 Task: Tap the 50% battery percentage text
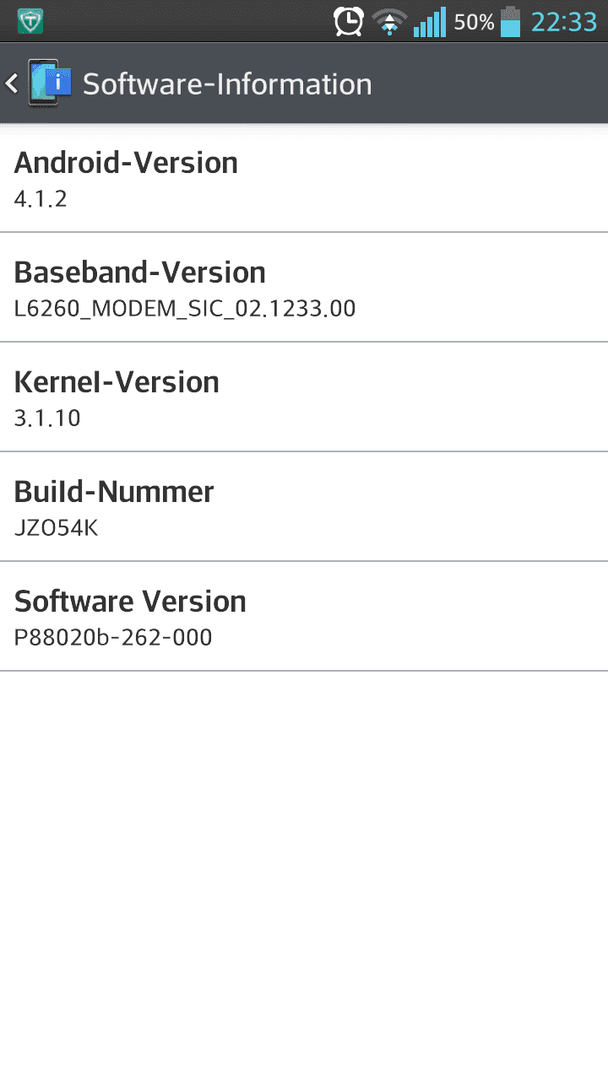tap(474, 22)
